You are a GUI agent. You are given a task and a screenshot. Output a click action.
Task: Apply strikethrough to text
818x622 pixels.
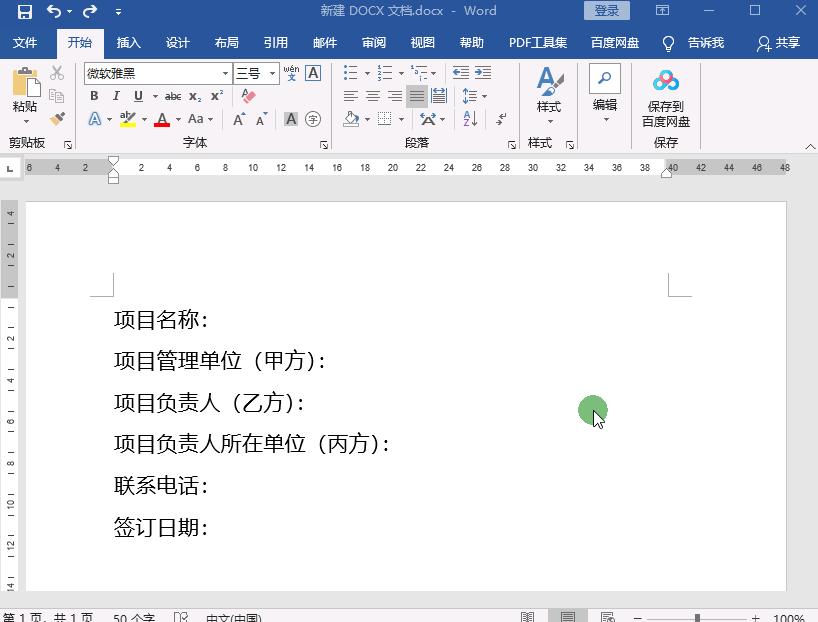click(172, 96)
